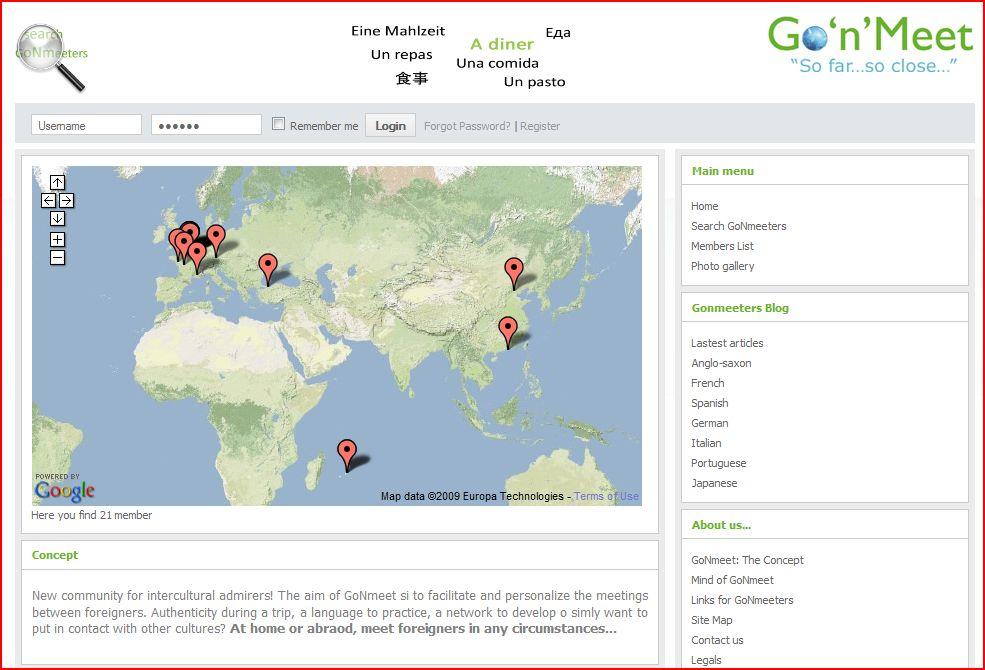Click the 'Un repas' header text
Viewport: 985px width, 670px height.
[401, 55]
